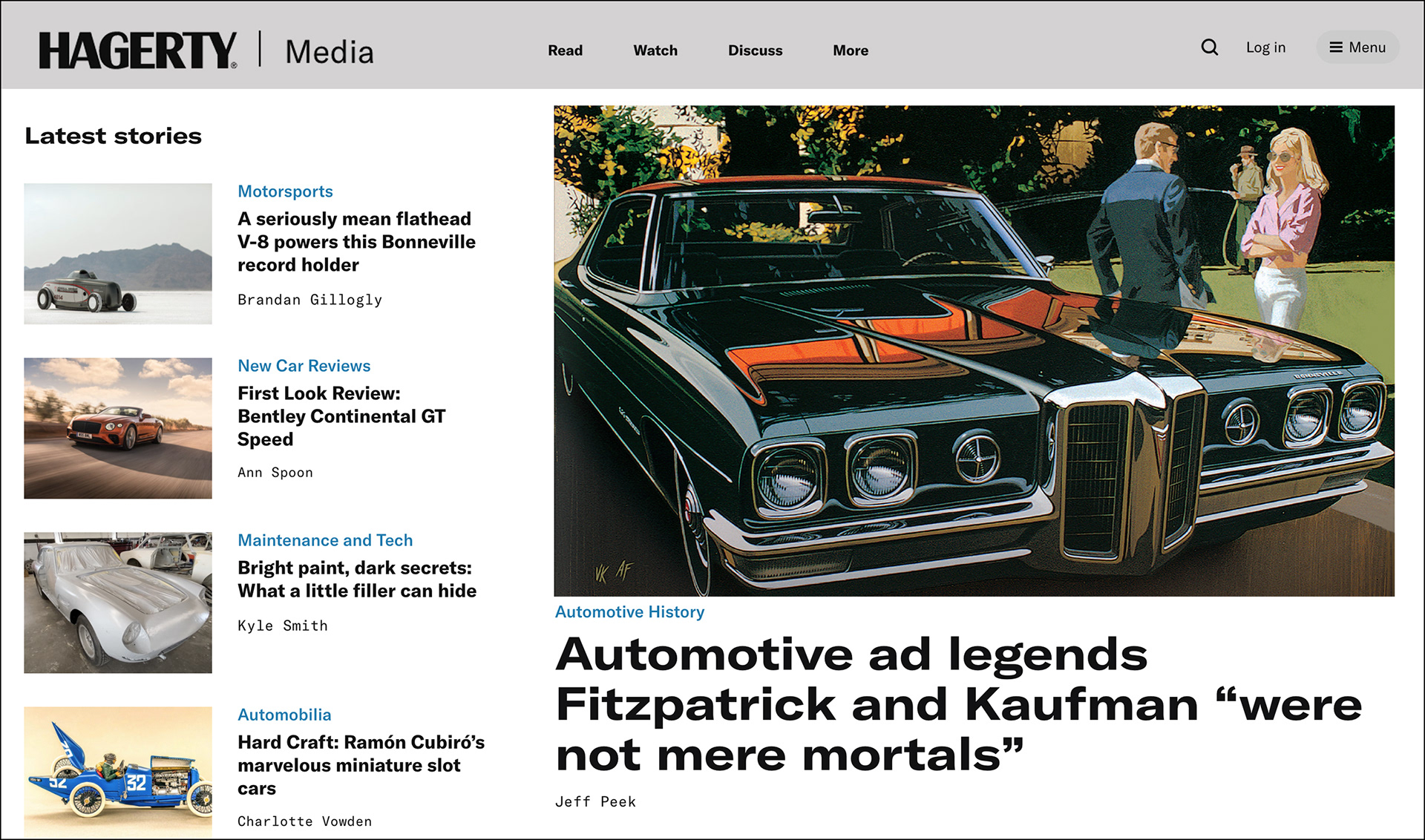Click the bare-metal car body thumbnail

pos(118,603)
